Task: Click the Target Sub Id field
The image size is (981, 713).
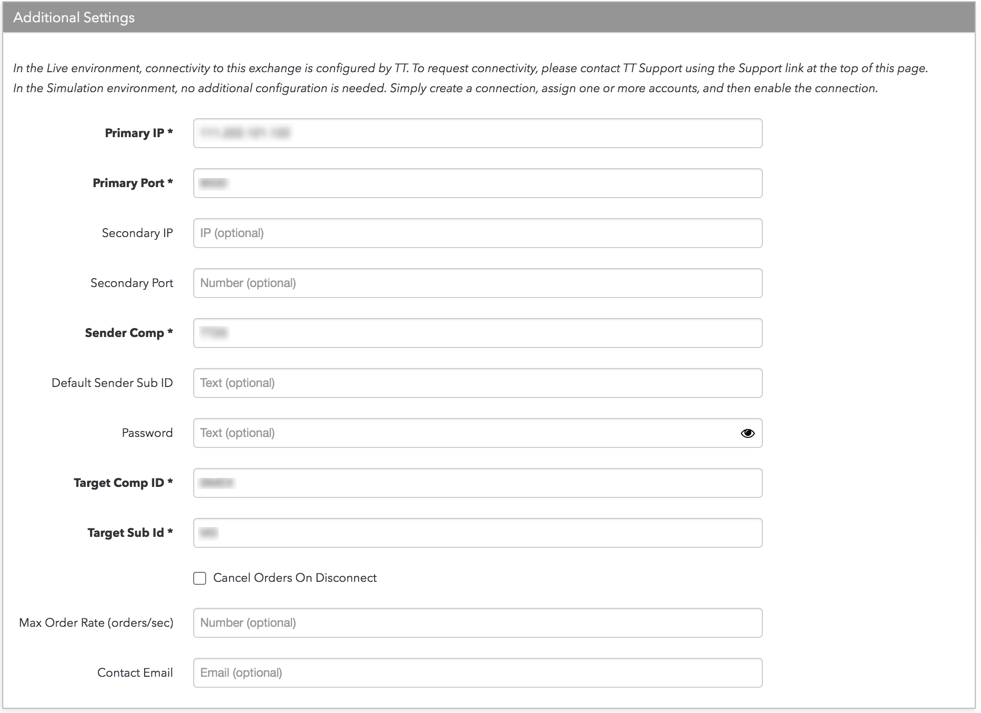Action: click(477, 533)
